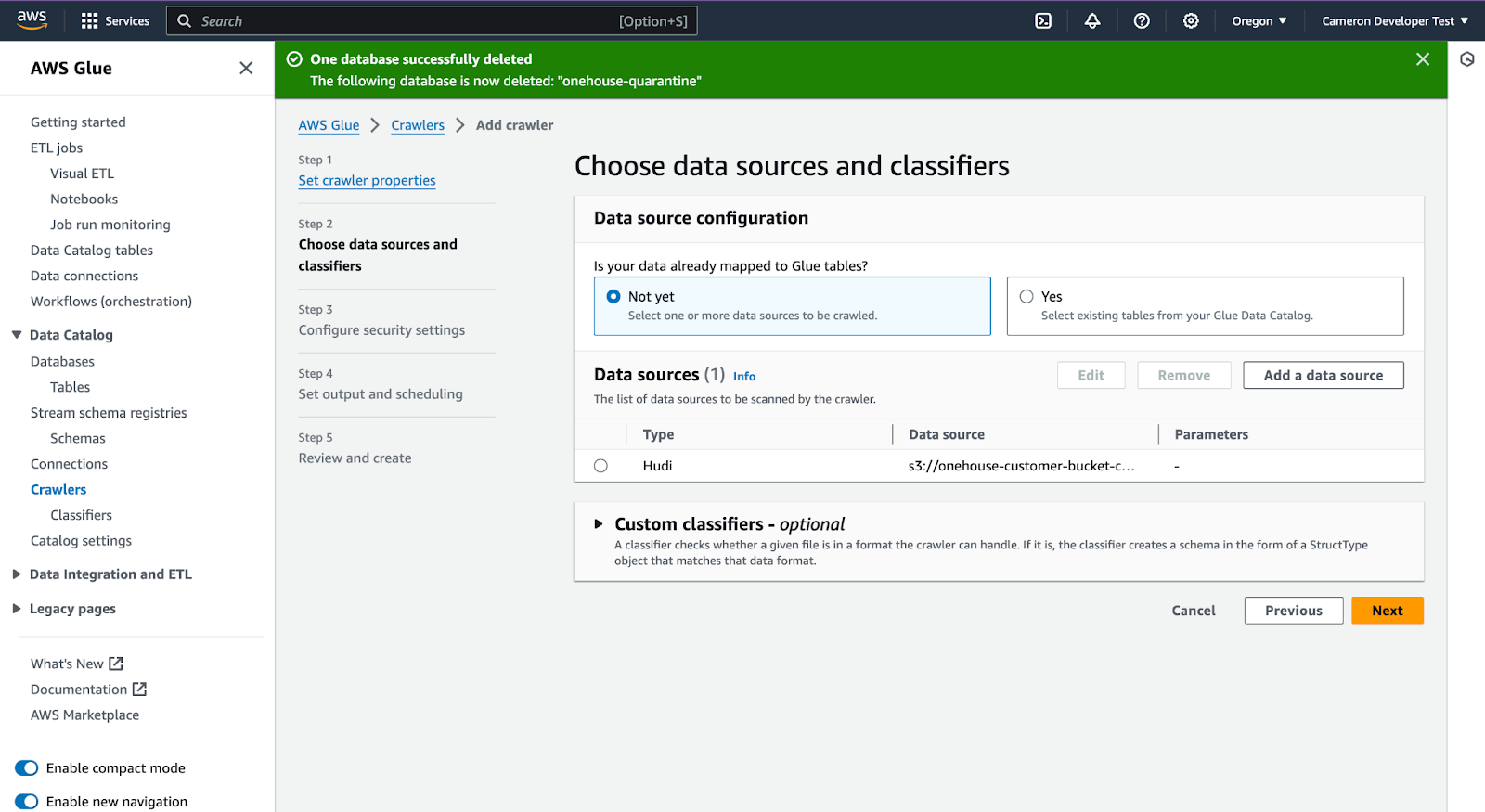Toggle Enable compact mode switch

[27, 768]
